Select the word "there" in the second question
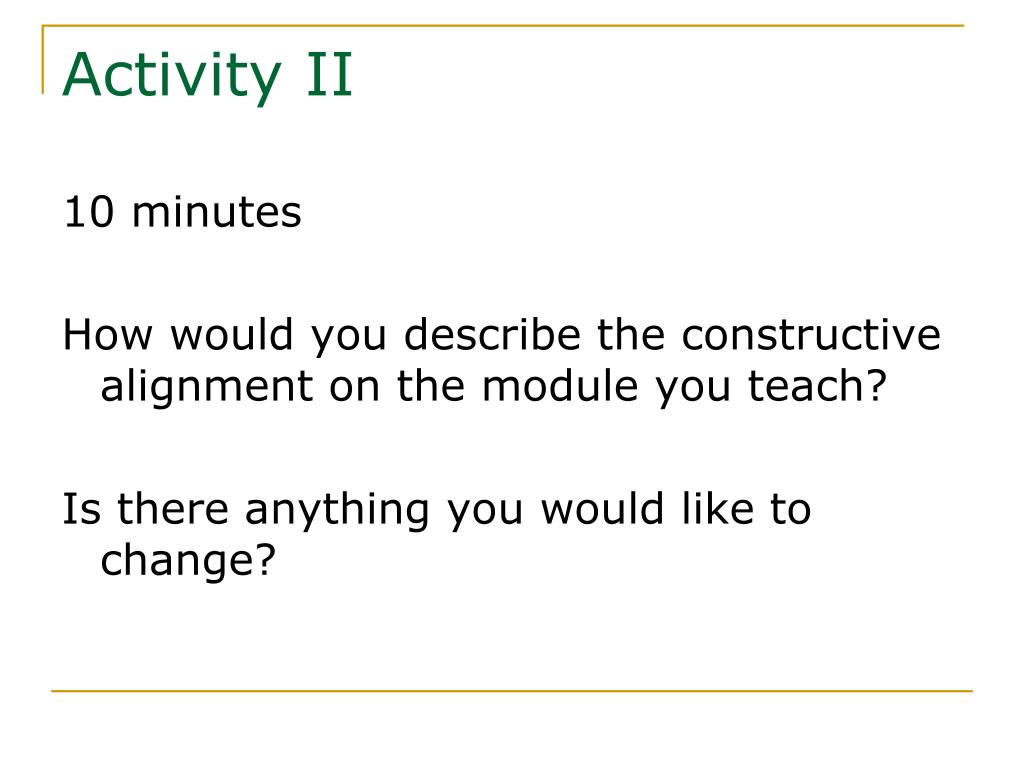Viewport: 1024px width, 768px height. point(173,509)
